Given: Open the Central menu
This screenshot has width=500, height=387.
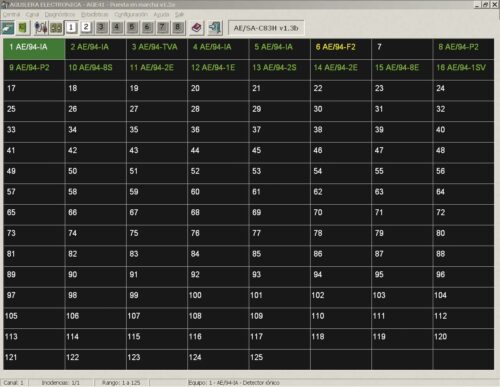Looking at the screenshot, I should click(12, 15).
